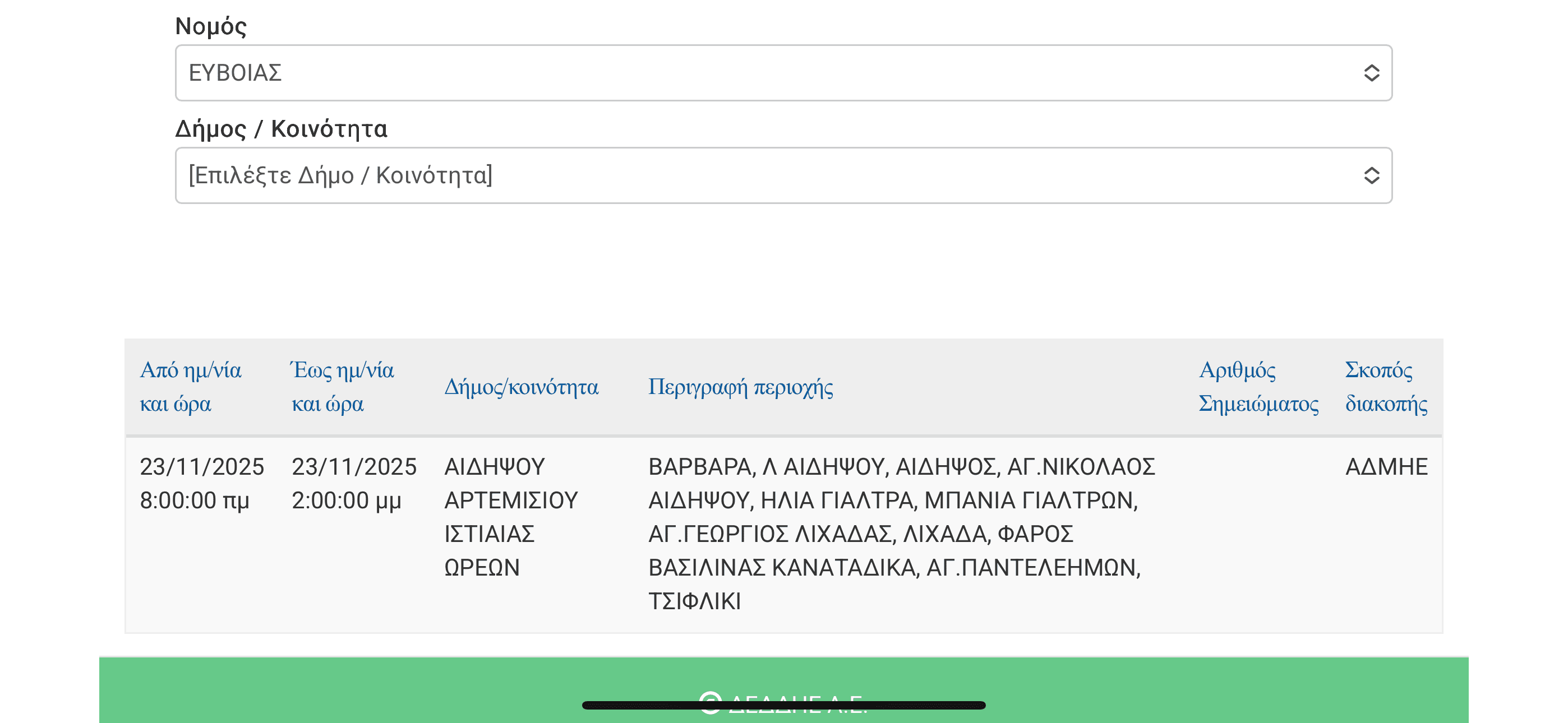Click the Νομός field label
This screenshot has width=1568, height=723.
coord(211,26)
